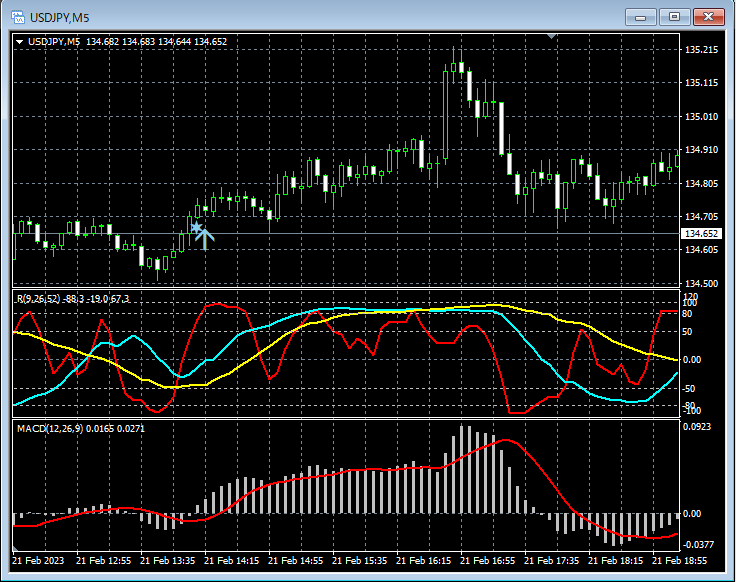Click the -0.0377 MACD scale value
This screenshot has height=582, width=737.
click(x=698, y=545)
